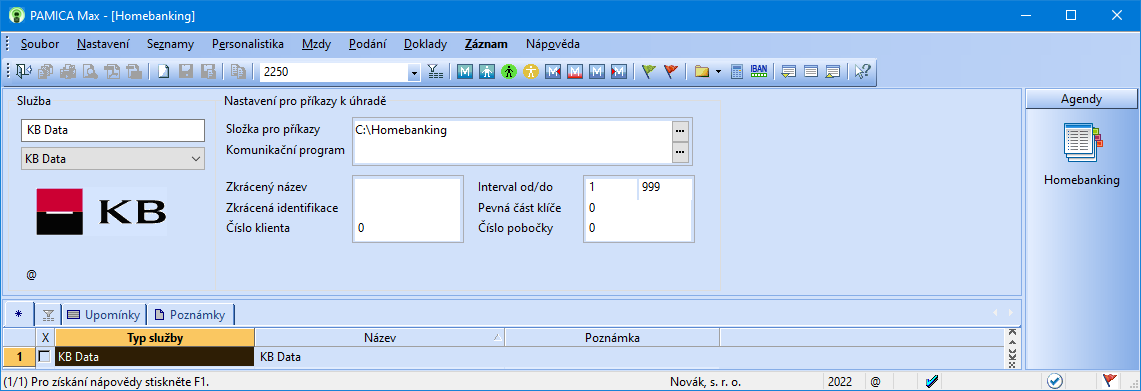1141x391 pixels.
Task: Open the Nastavení menu
Action: coord(103,44)
